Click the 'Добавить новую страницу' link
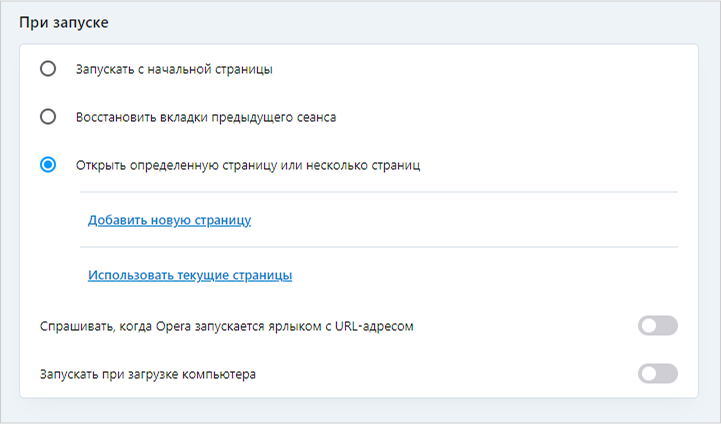This screenshot has width=721, height=424. tap(169, 220)
